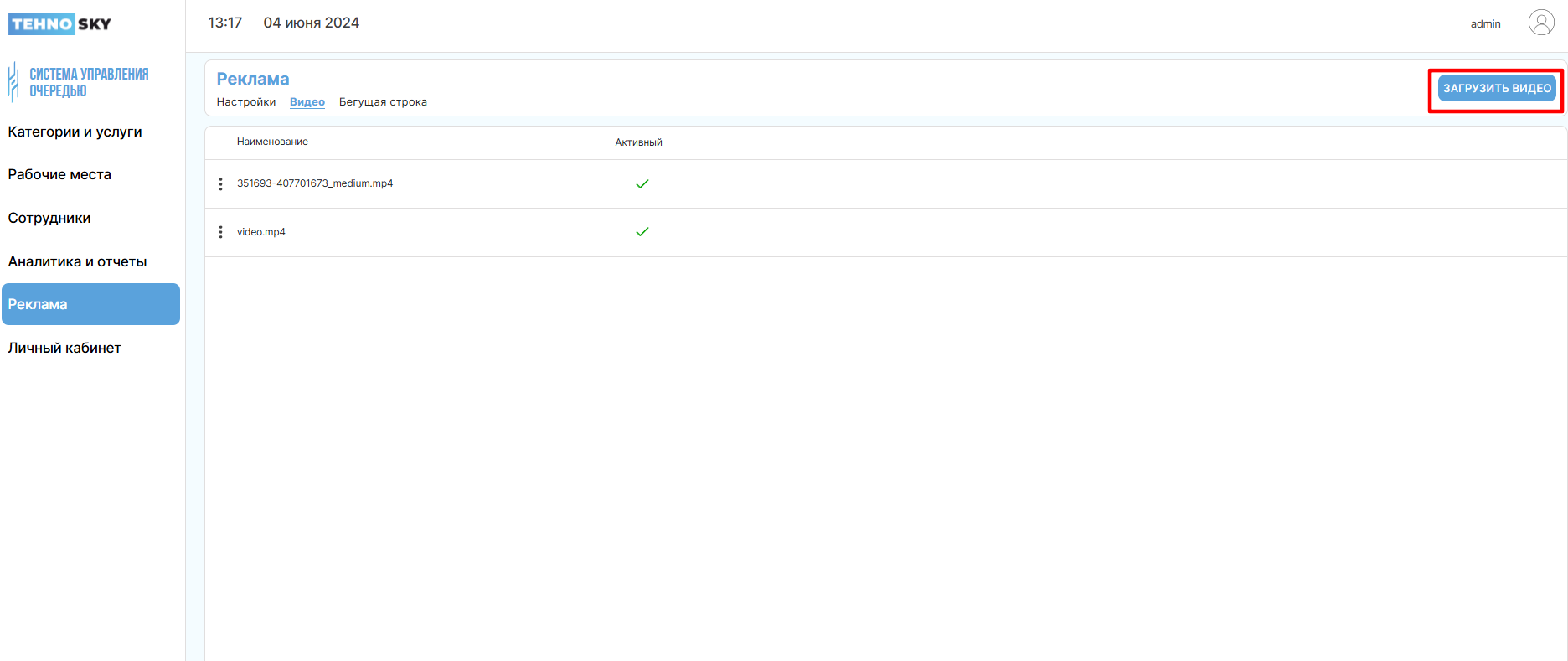The width and height of the screenshot is (1568, 661).
Task: Open three-dot menu for video.mp4
Action: pos(220,232)
